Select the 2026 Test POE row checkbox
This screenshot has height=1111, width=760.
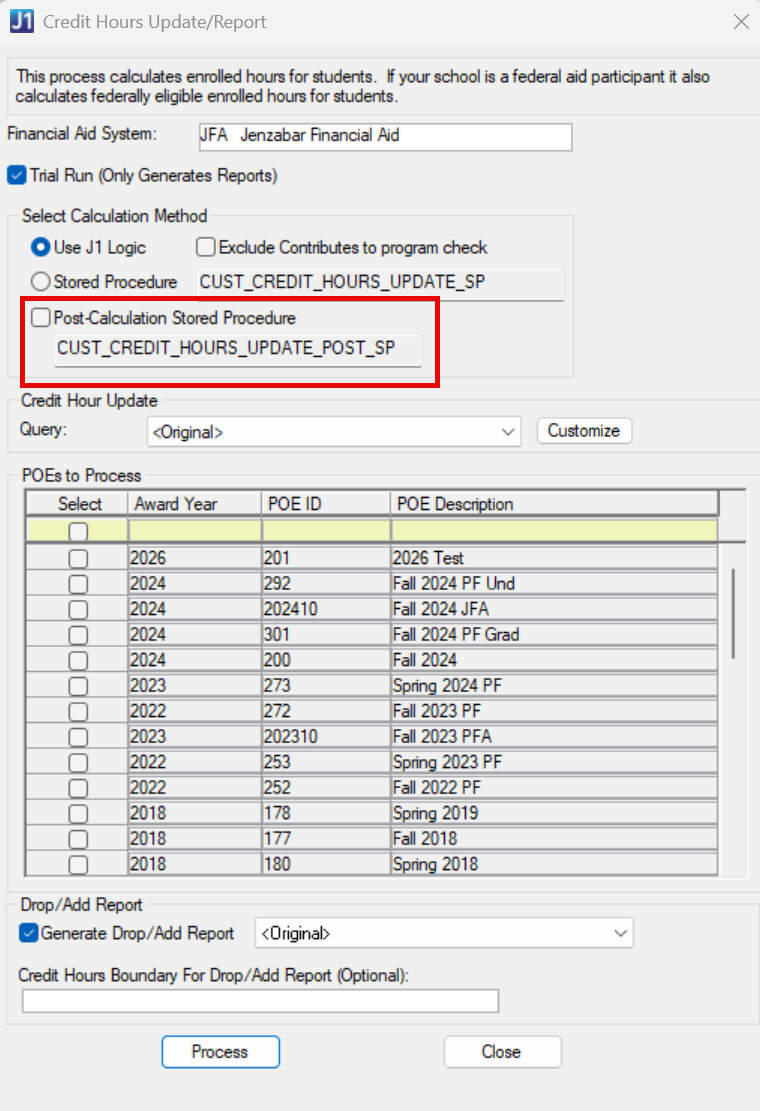pyautogui.click(x=77, y=558)
